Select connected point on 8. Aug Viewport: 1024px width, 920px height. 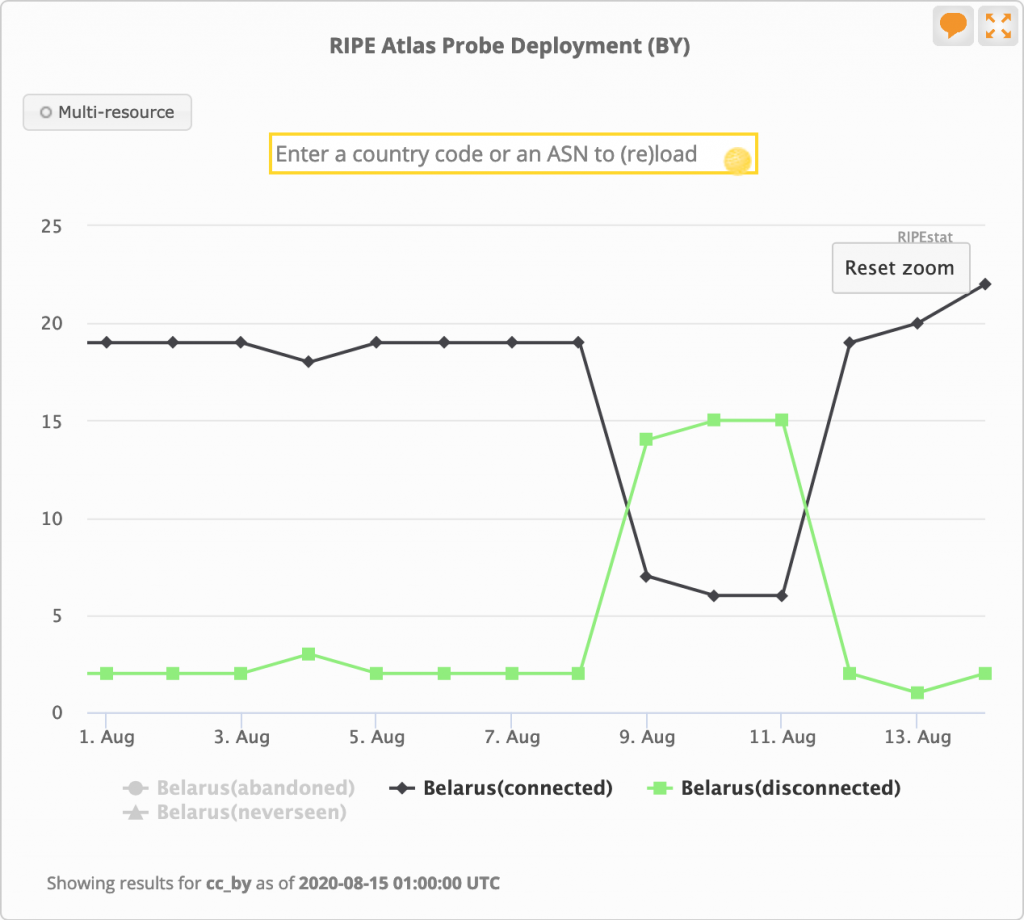click(x=578, y=342)
